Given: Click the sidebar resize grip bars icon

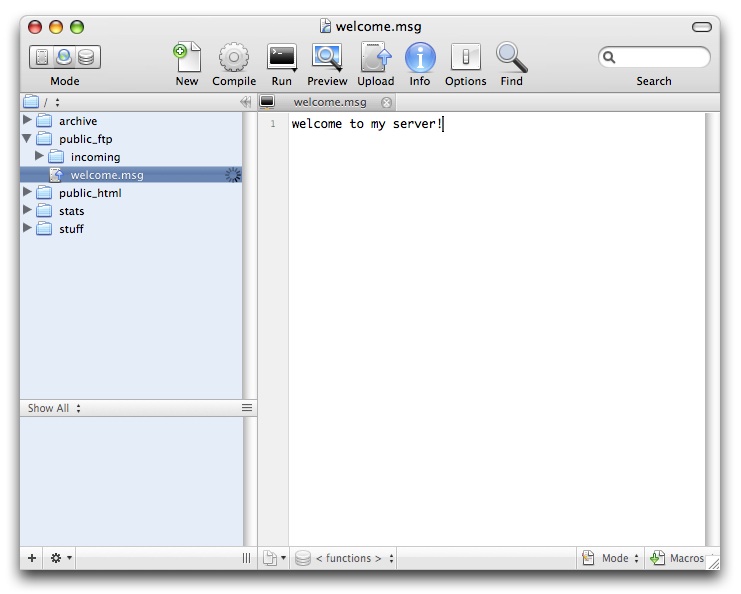Looking at the screenshot, I should pos(246,558).
